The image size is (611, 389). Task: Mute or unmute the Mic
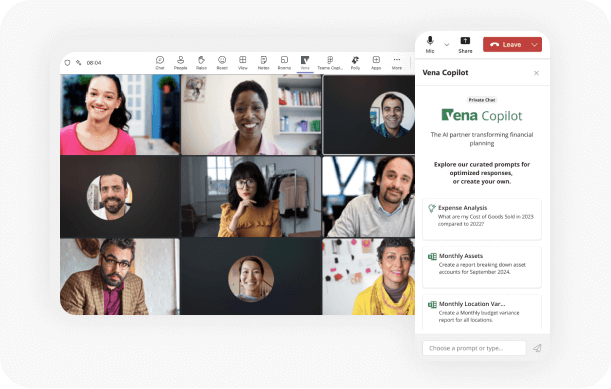click(x=430, y=44)
